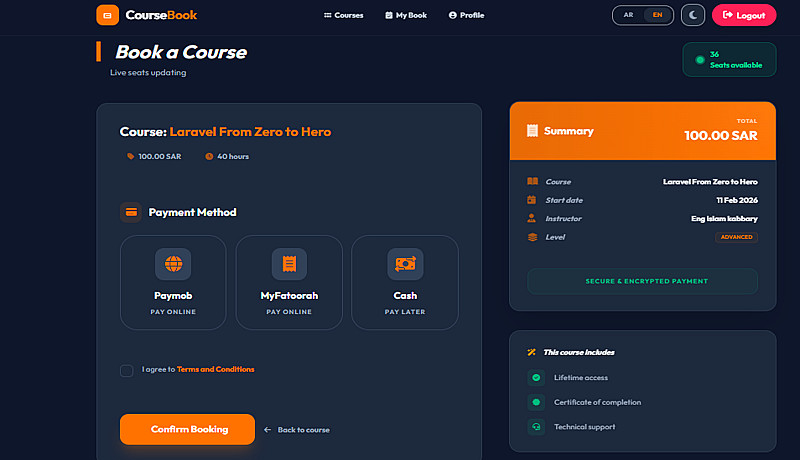Open Terms and Conditions link
This screenshot has height=460, width=800.
[x=215, y=369]
